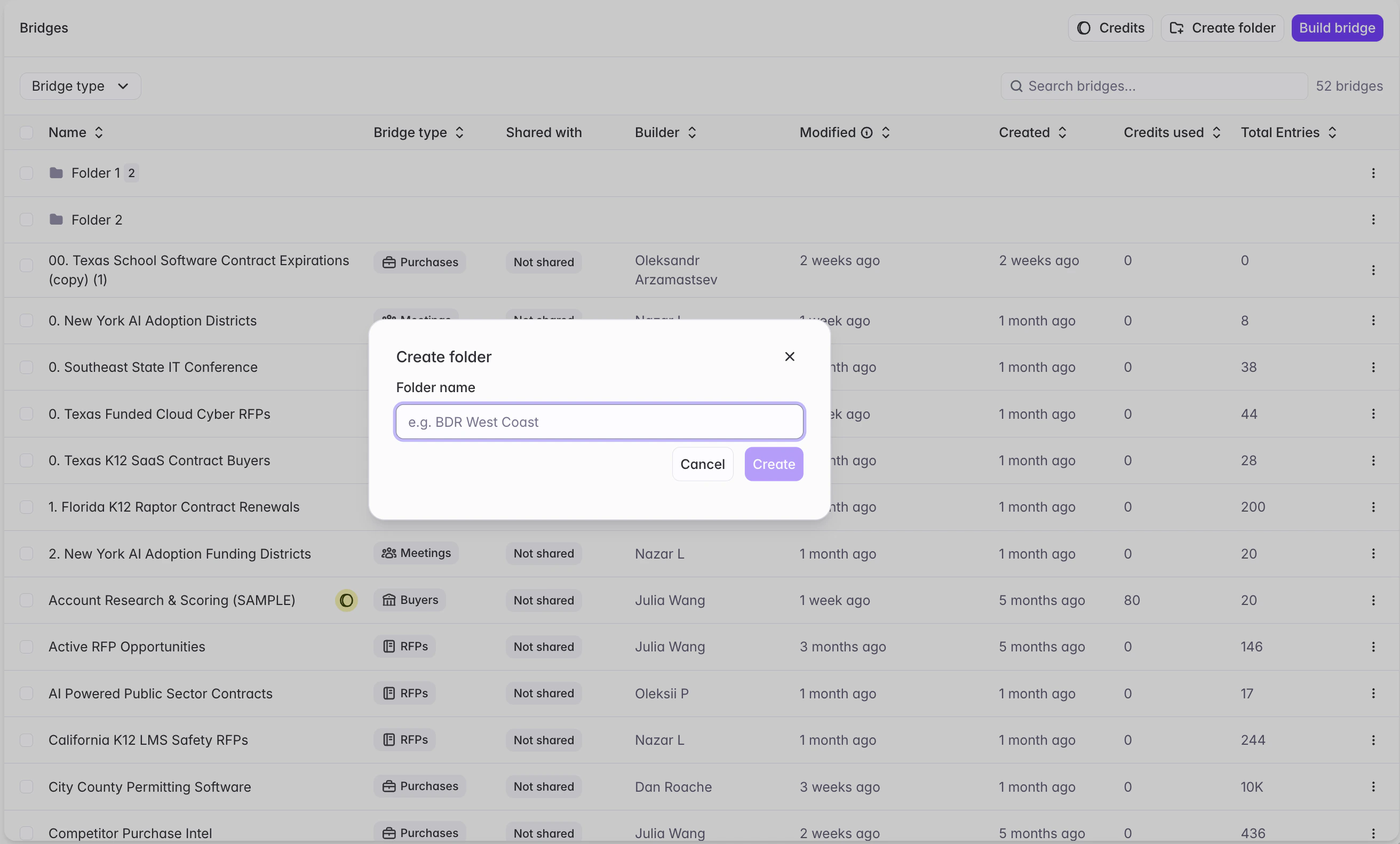This screenshot has height=844, width=1400.
Task: Show the Modified column info icon
Action: [x=866, y=132]
